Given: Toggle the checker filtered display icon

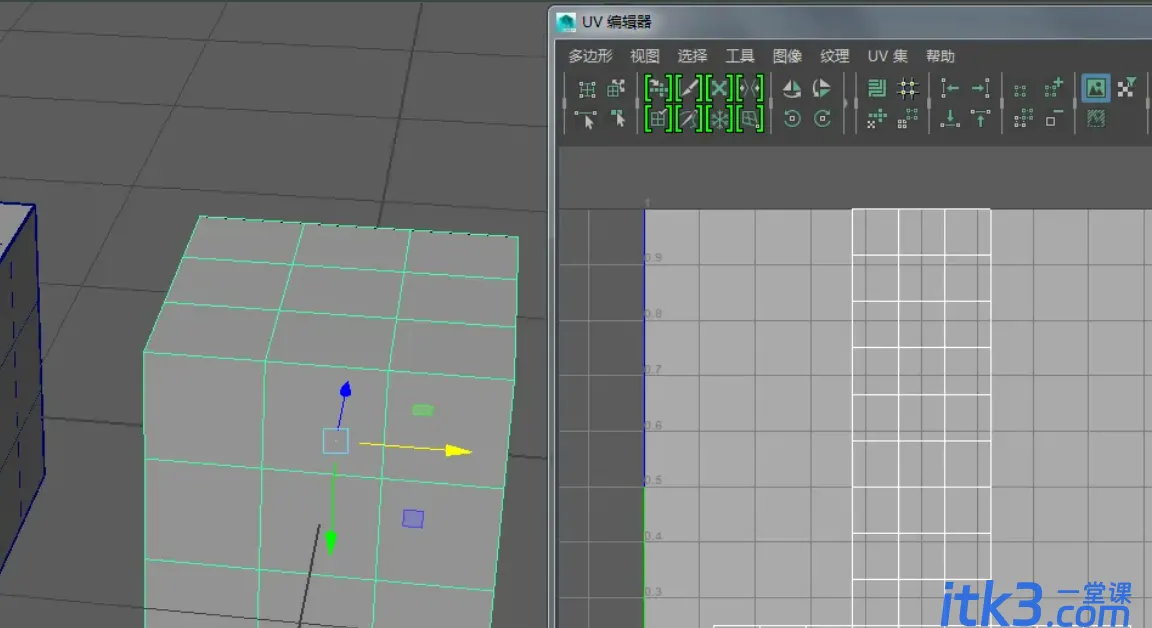Looking at the screenshot, I should (x=1126, y=88).
